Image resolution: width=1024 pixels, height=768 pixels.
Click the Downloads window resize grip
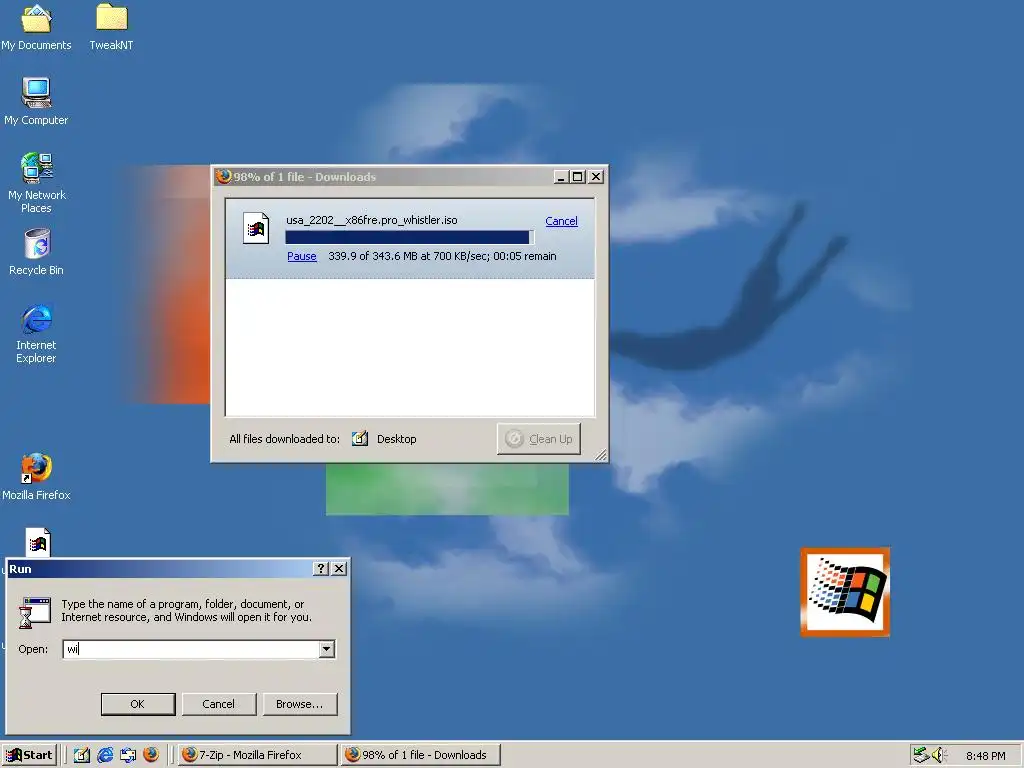tap(600, 455)
